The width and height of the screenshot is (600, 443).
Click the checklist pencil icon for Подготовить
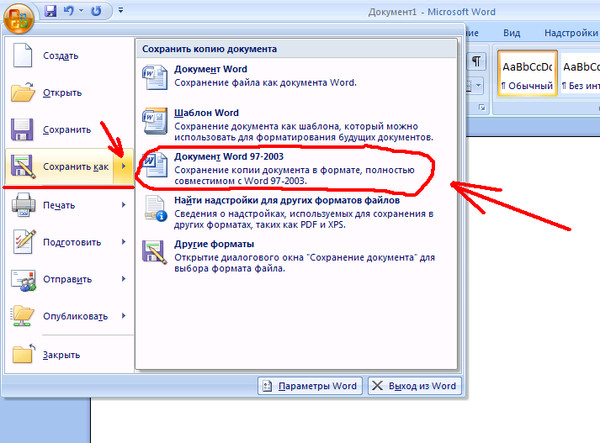click(x=24, y=242)
